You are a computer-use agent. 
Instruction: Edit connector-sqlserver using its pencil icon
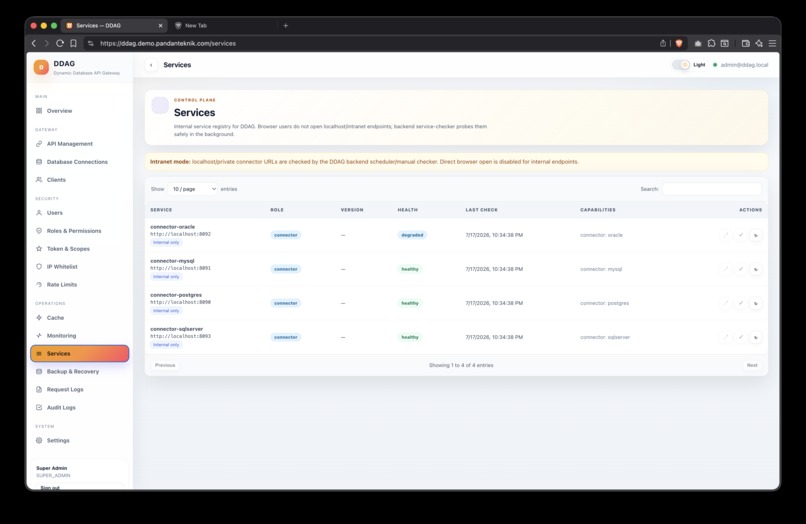(x=725, y=337)
